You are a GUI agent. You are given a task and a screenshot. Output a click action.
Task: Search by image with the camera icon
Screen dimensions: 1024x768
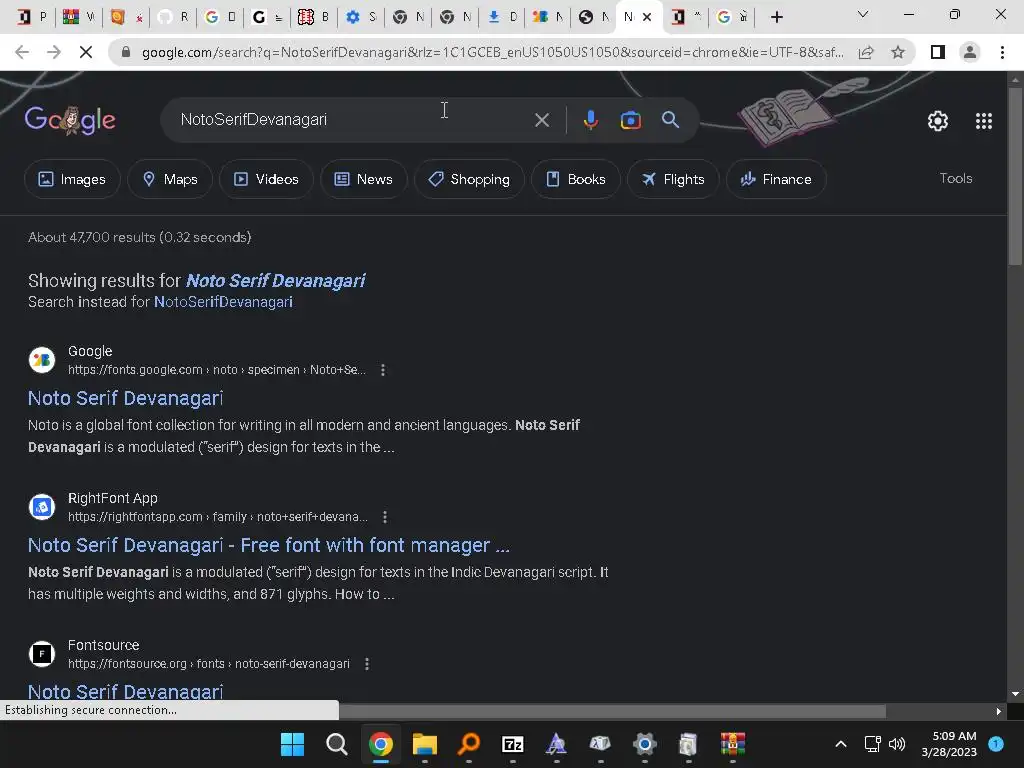click(630, 120)
